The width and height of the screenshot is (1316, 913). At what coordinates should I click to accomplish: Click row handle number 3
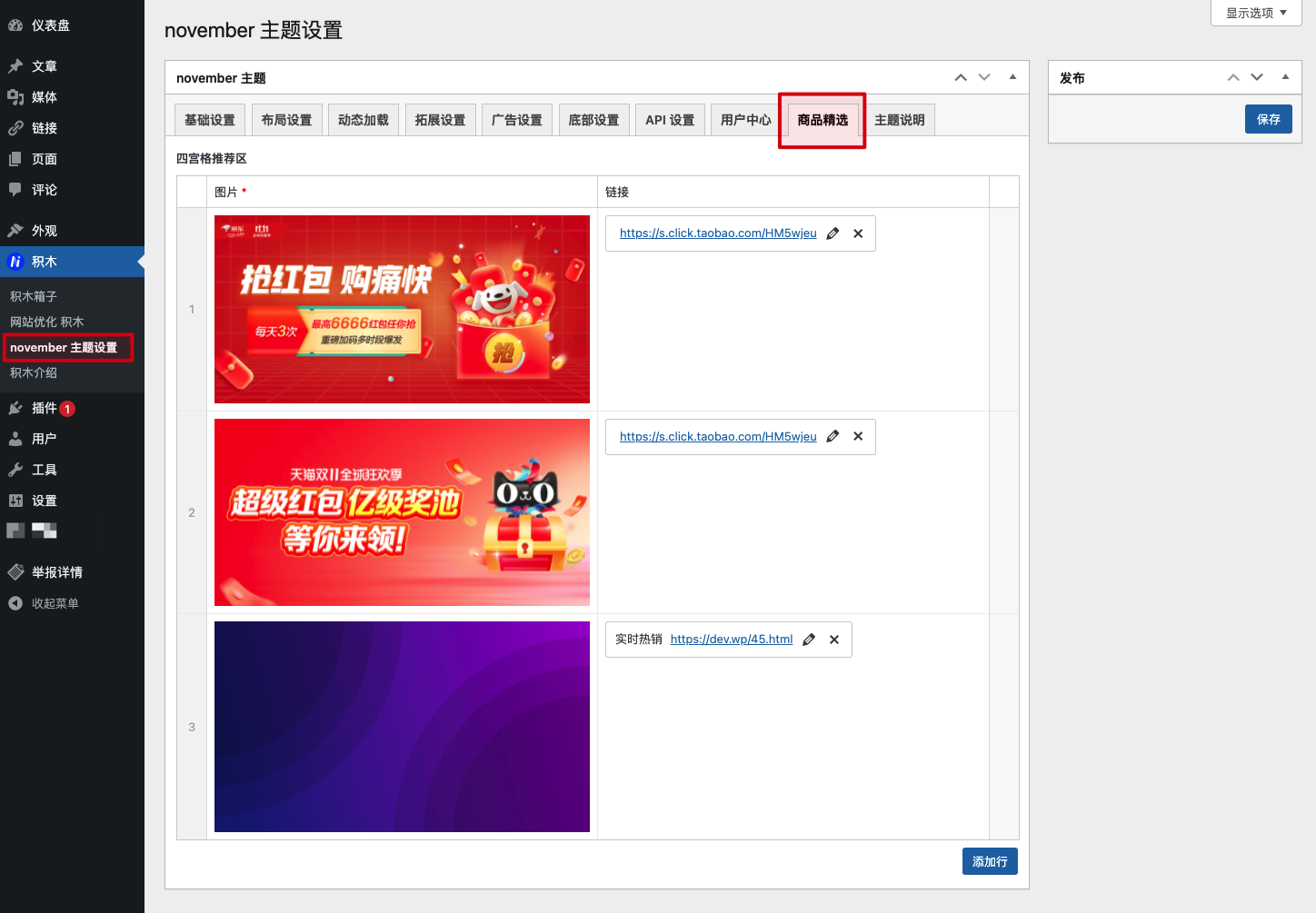click(192, 727)
